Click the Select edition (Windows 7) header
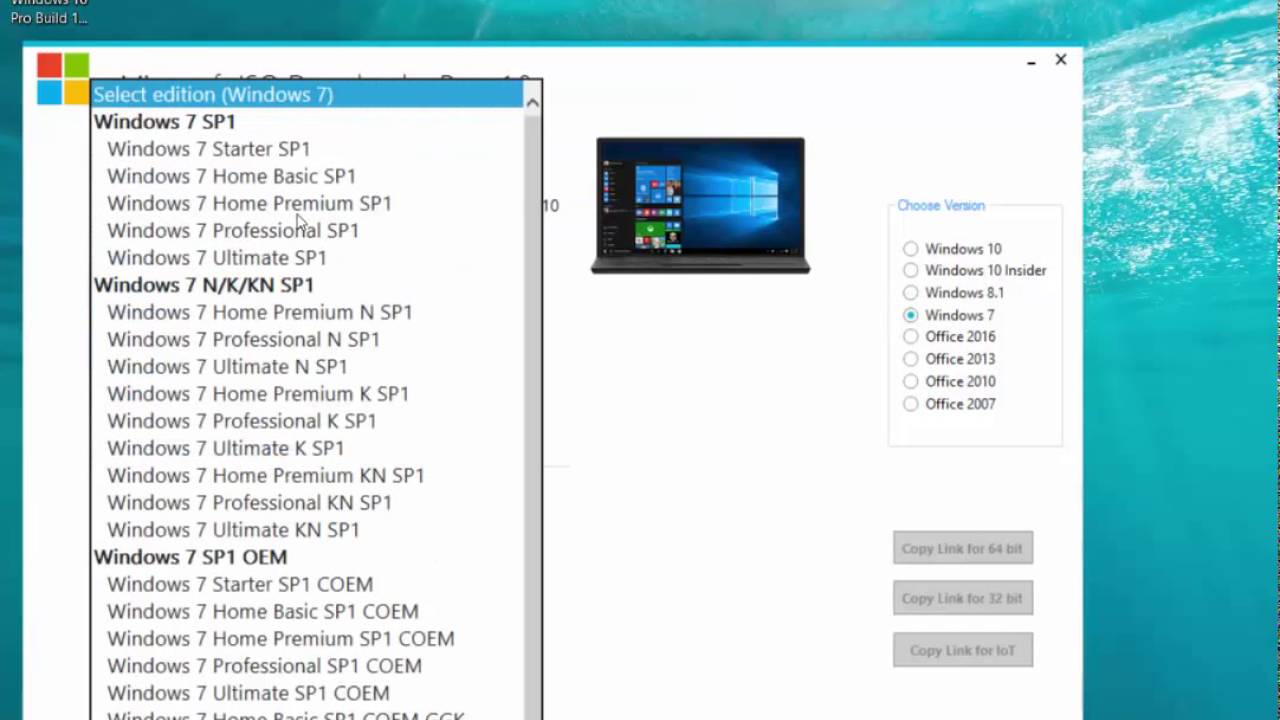Screen dimensions: 1280x720 pyautogui.click(x=307, y=94)
